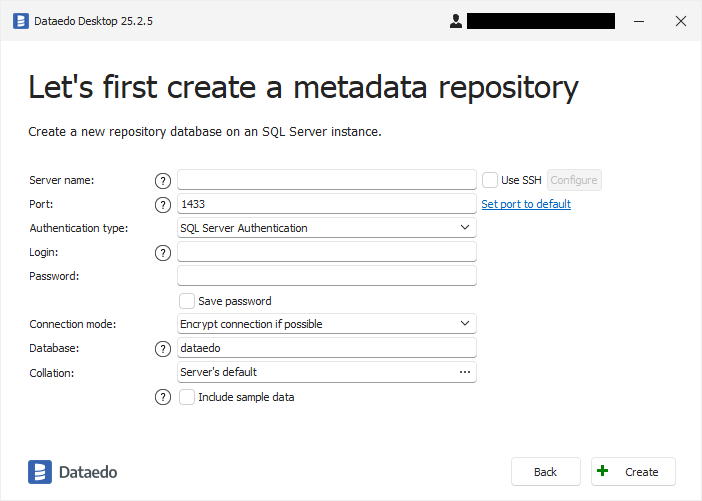Click the 'Connection mode:' label
The width and height of the screenshot is (702, 501).
73,324
